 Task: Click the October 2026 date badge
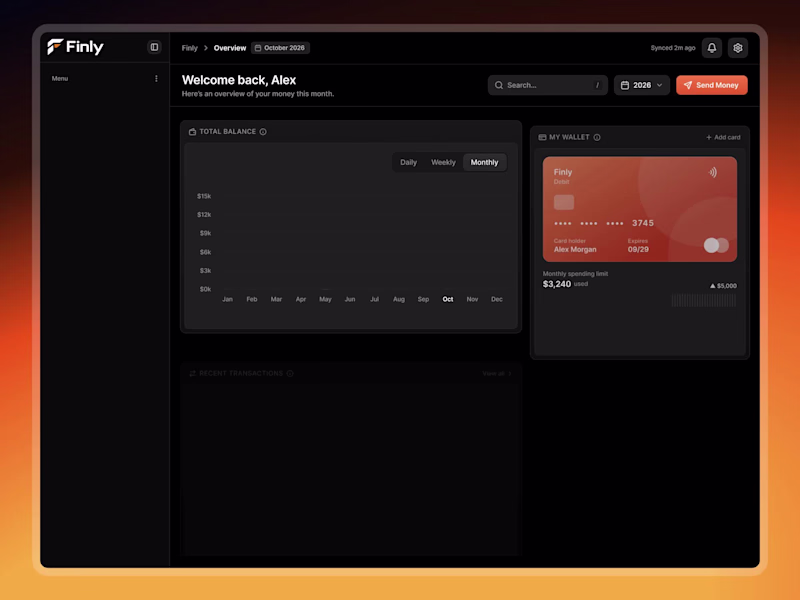(280, 48)
